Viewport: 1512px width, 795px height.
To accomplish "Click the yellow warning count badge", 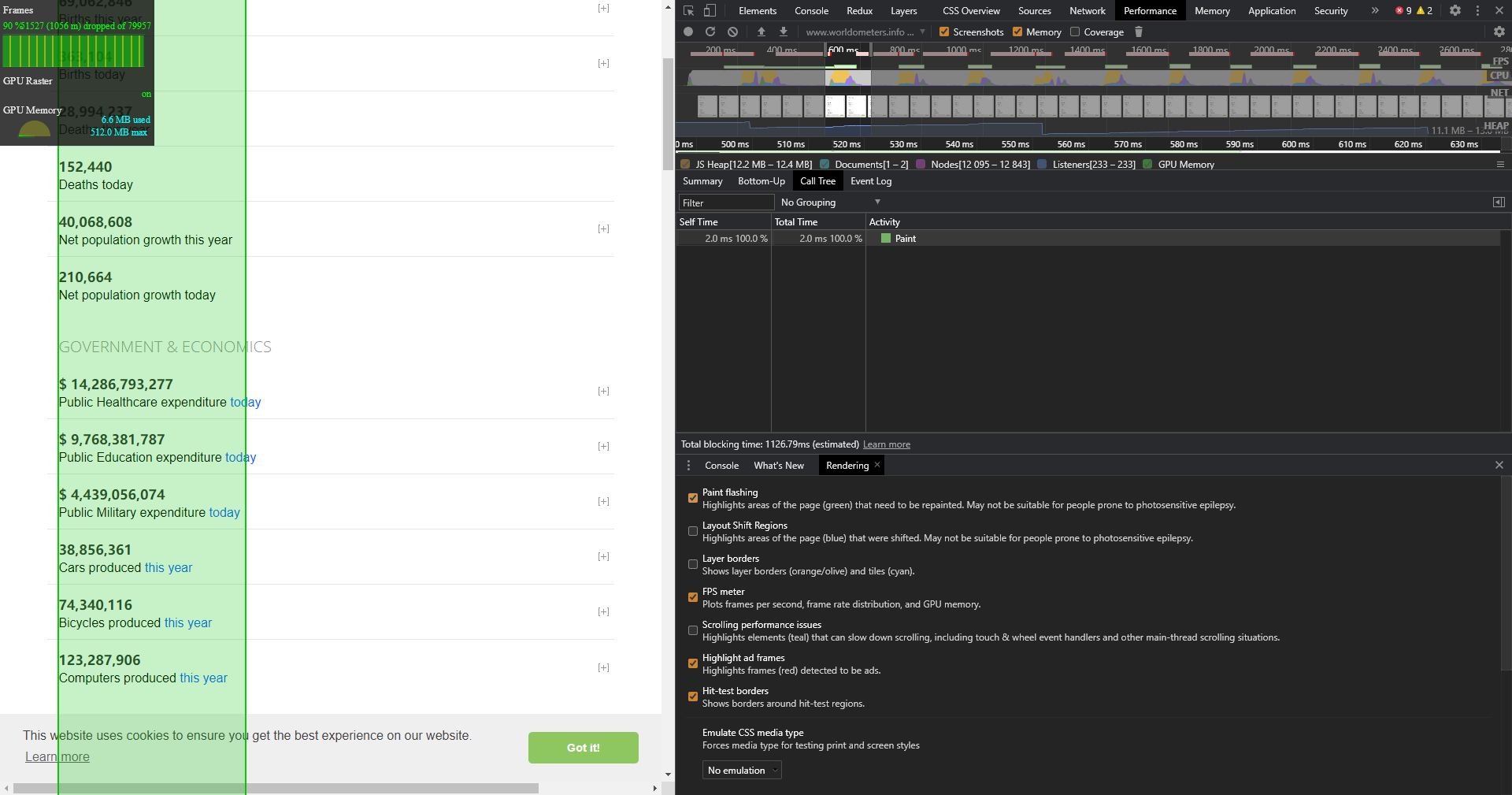I will (1425, 11).
